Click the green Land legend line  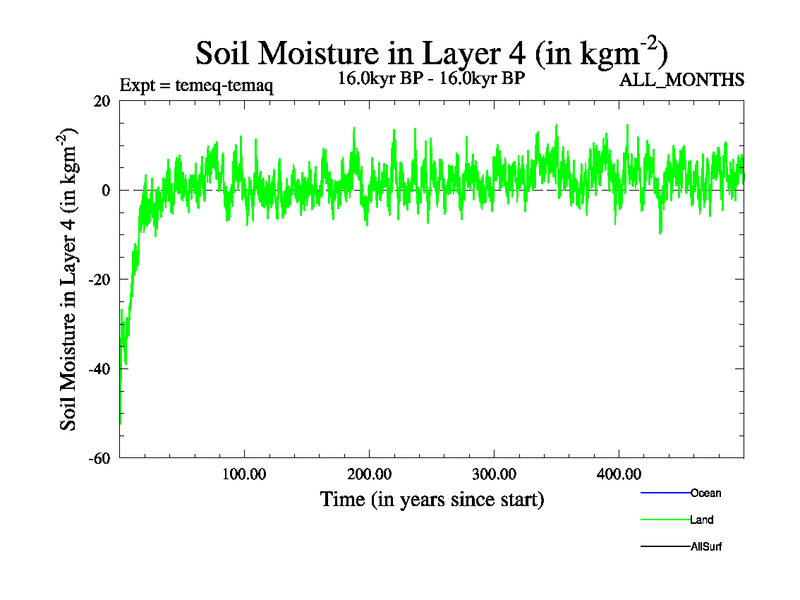(664, 520)
